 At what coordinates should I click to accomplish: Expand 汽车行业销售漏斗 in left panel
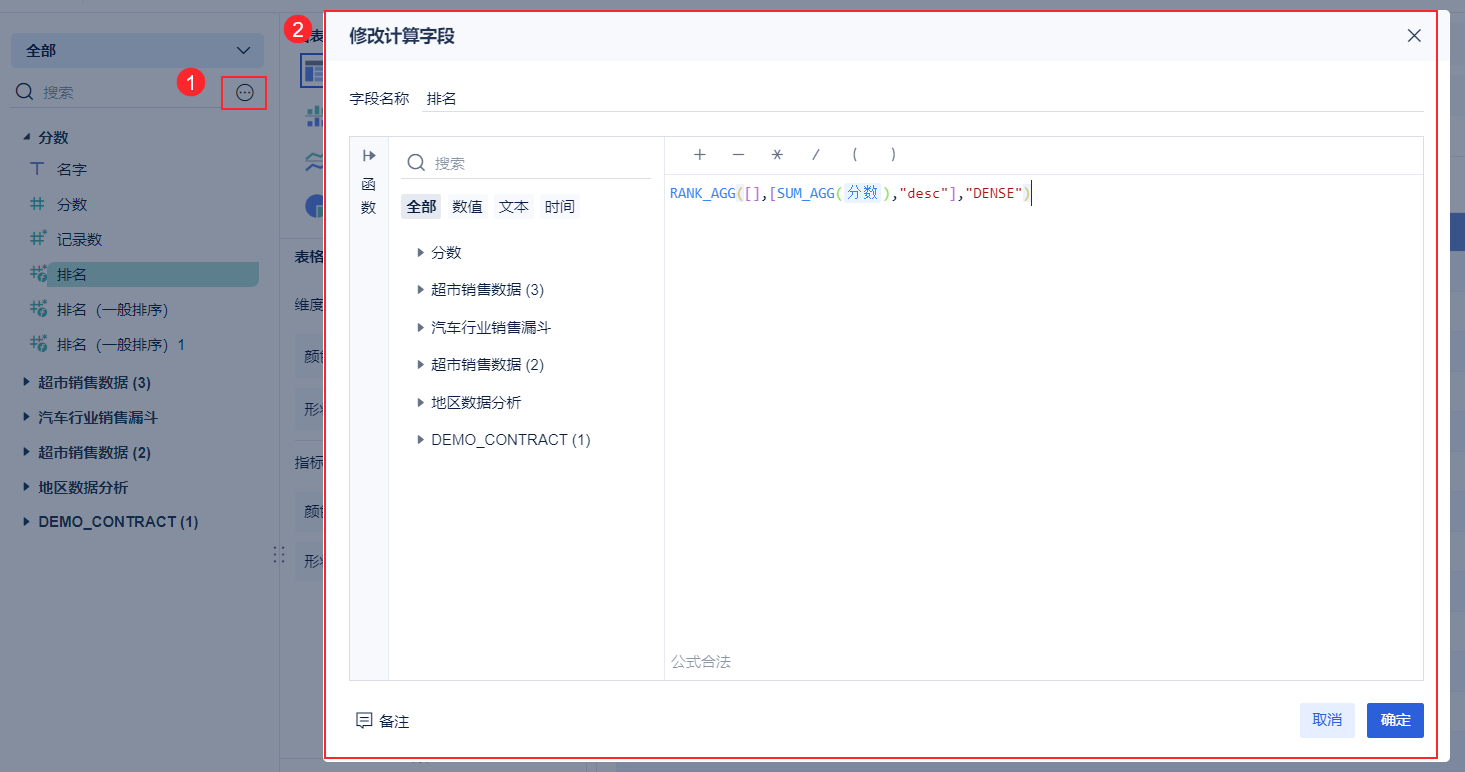pos(27,417)
